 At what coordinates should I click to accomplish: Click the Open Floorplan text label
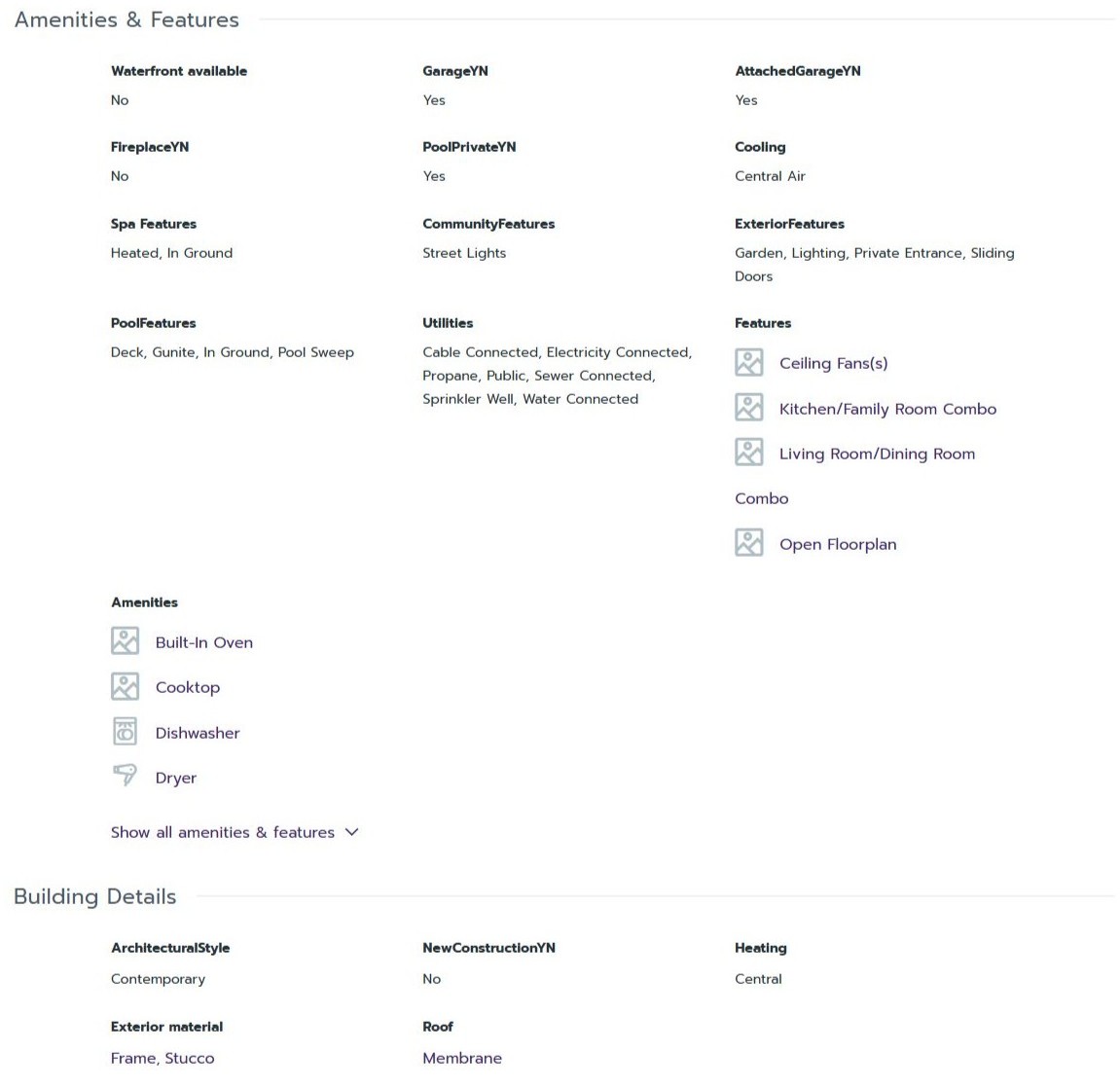pos(838,545)
